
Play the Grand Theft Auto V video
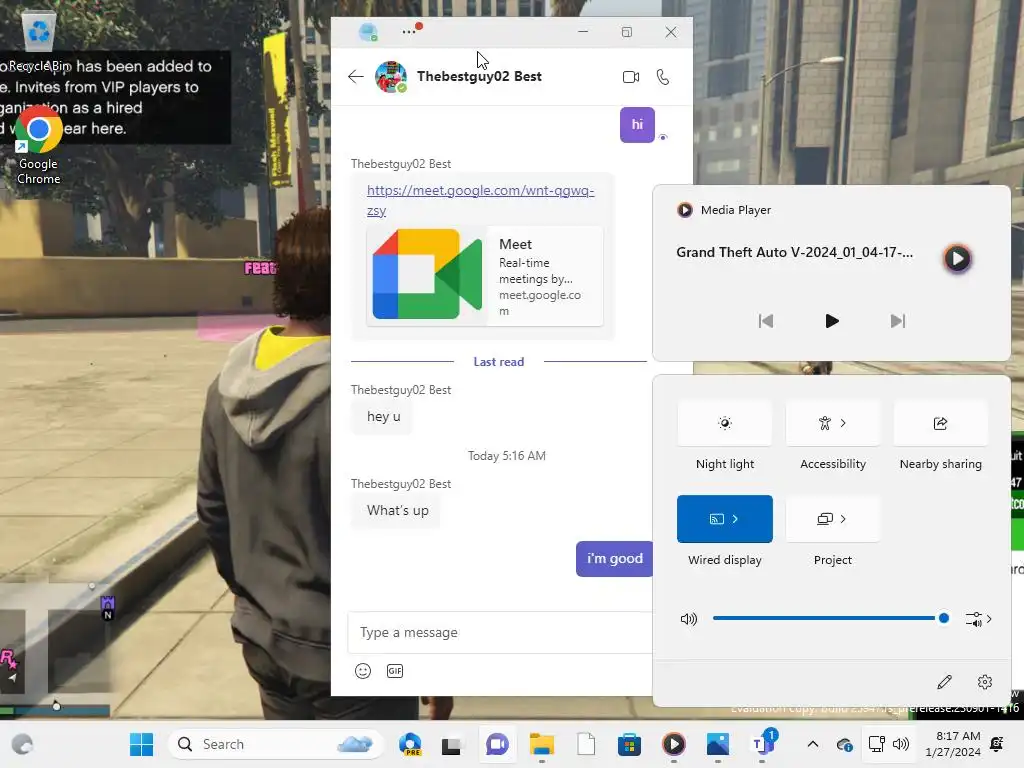click(x=831, y=321)
